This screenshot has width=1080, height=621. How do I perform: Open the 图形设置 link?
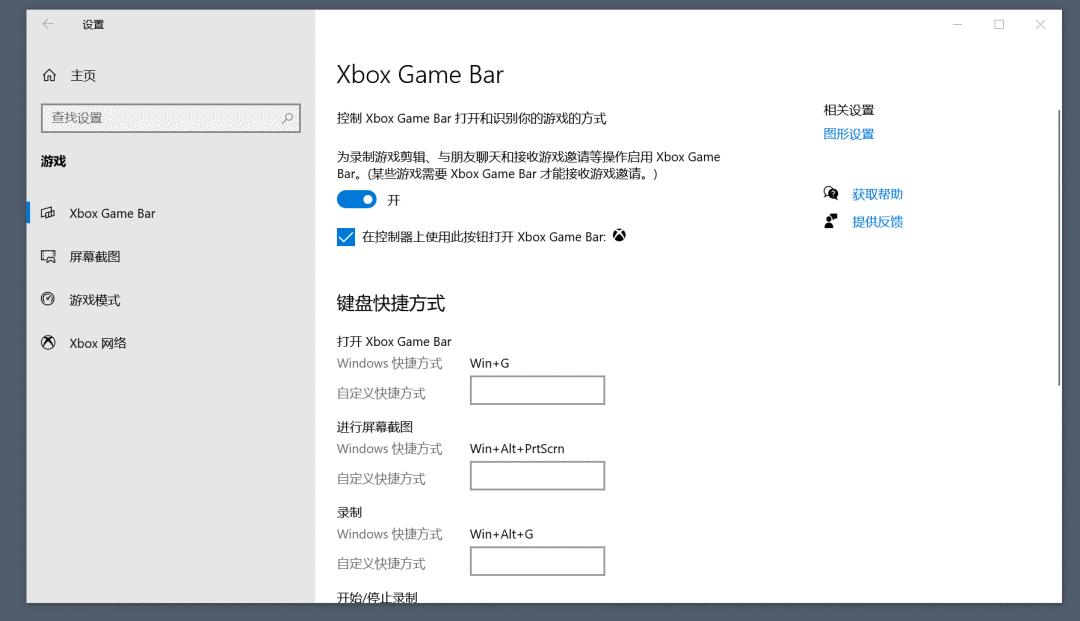[848, 133]
